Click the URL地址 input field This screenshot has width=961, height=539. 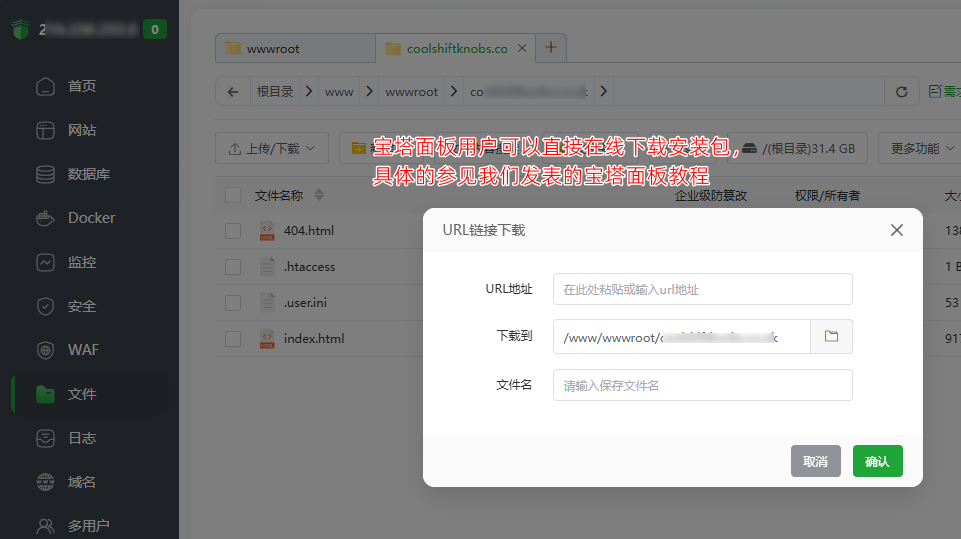702,289
